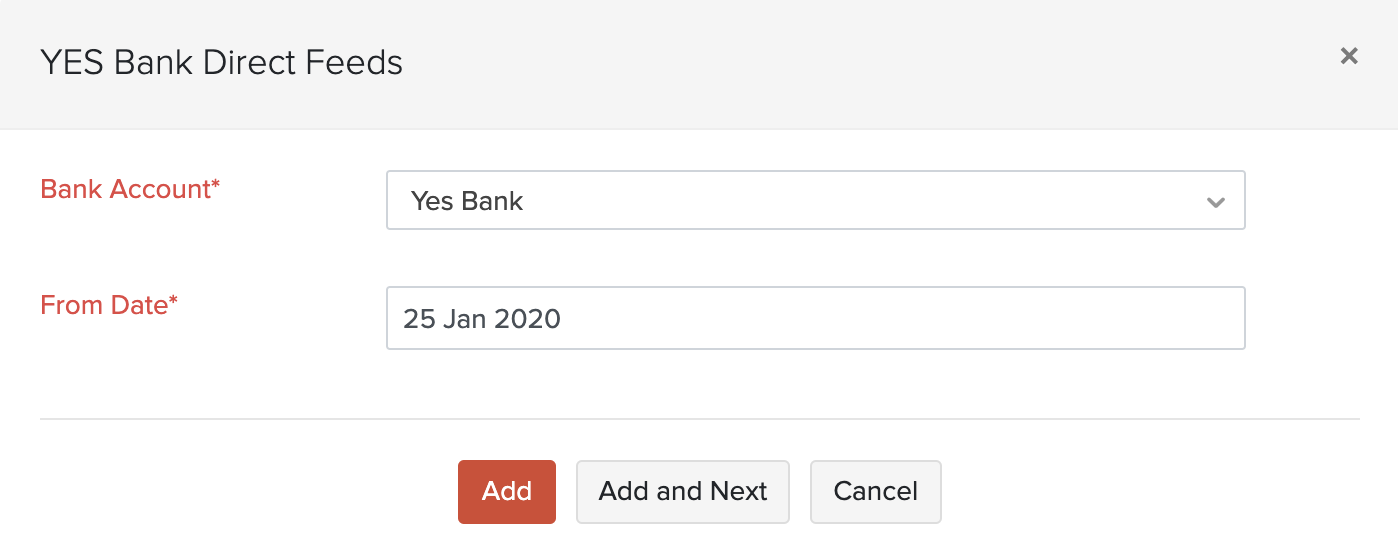Click the grey dialog header bar
The width and height of the screenshot is (1398, 560).
tap(800, 63)
